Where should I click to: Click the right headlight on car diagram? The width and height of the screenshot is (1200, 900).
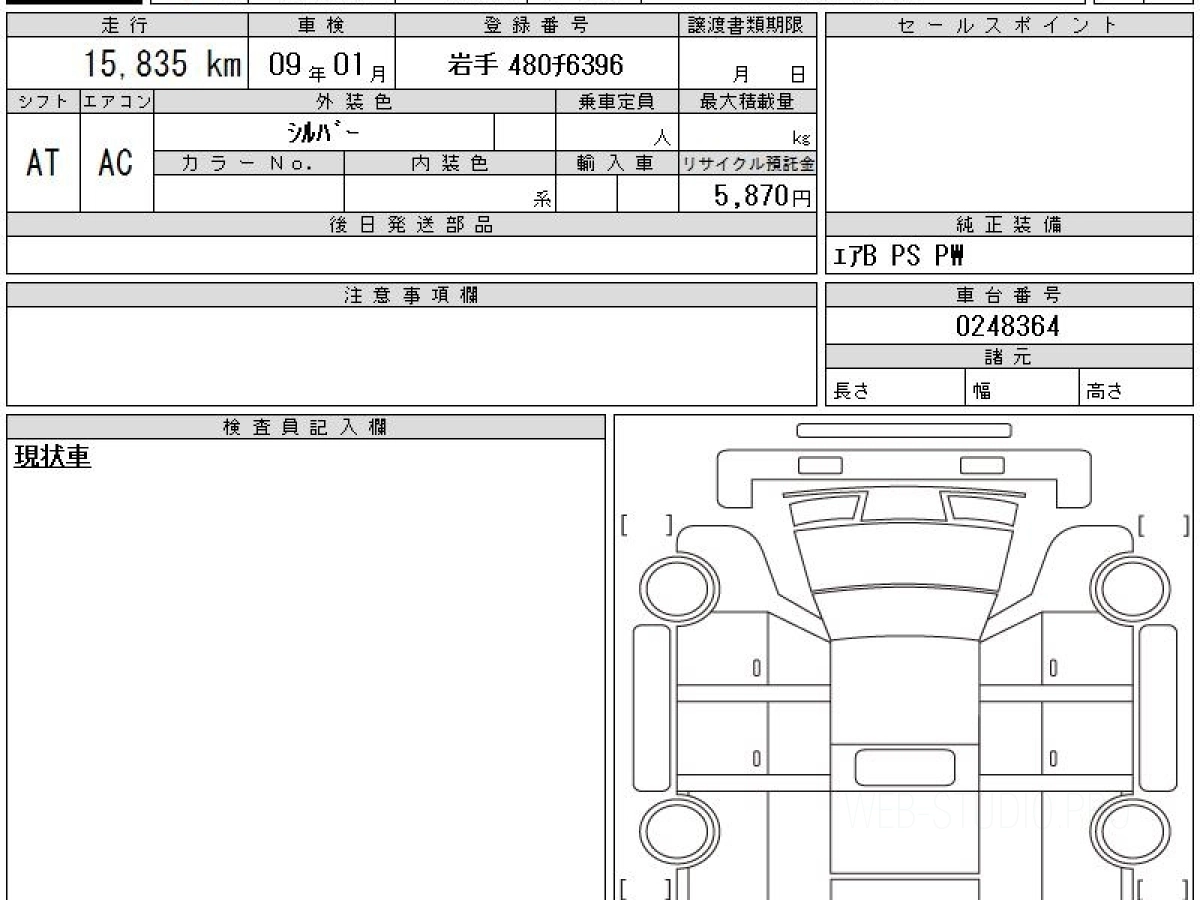point(982,465)
